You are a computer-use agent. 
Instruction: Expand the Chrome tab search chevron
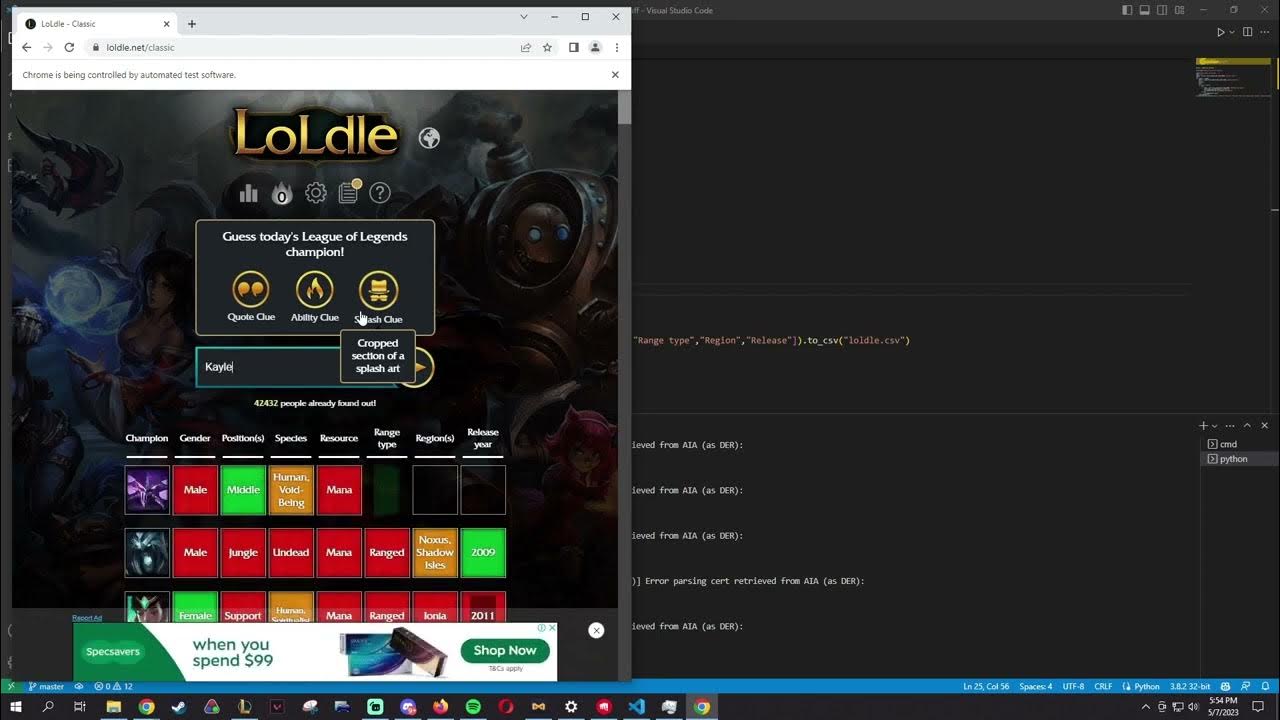pos(524,17)
